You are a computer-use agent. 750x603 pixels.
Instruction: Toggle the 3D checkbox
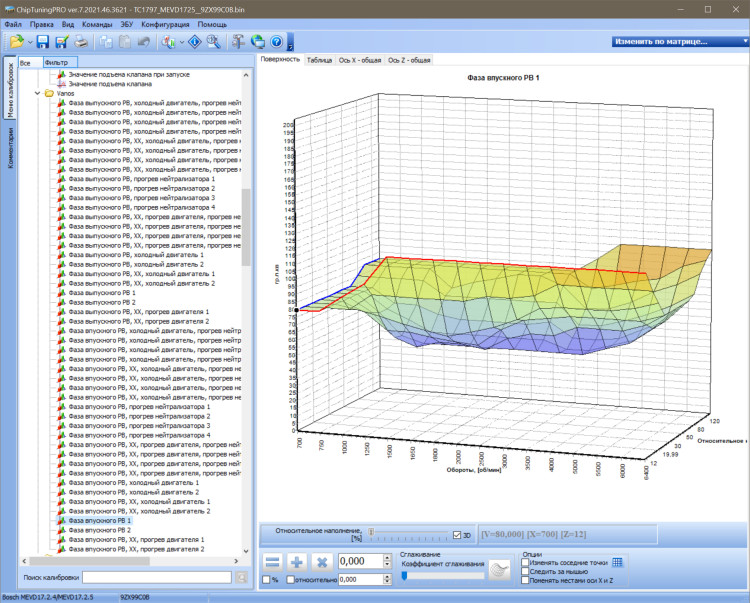pos(457,535)
